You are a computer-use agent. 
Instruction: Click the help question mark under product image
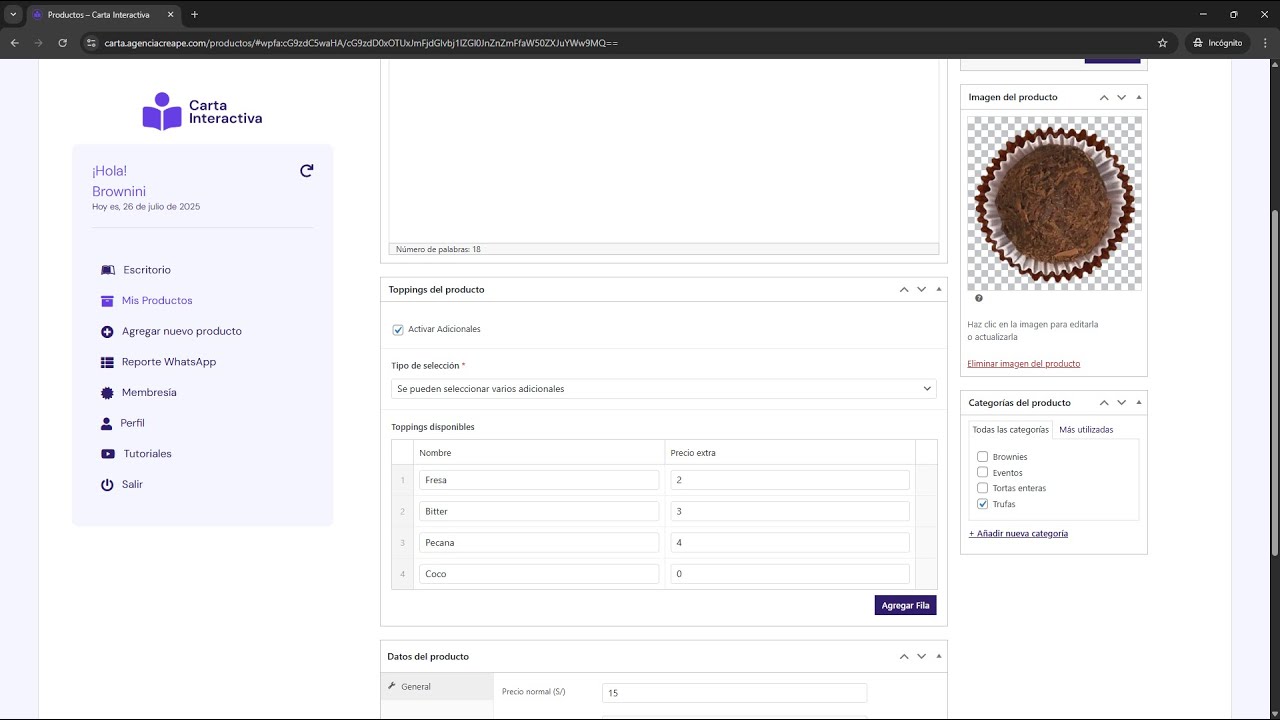pos(979,298)
